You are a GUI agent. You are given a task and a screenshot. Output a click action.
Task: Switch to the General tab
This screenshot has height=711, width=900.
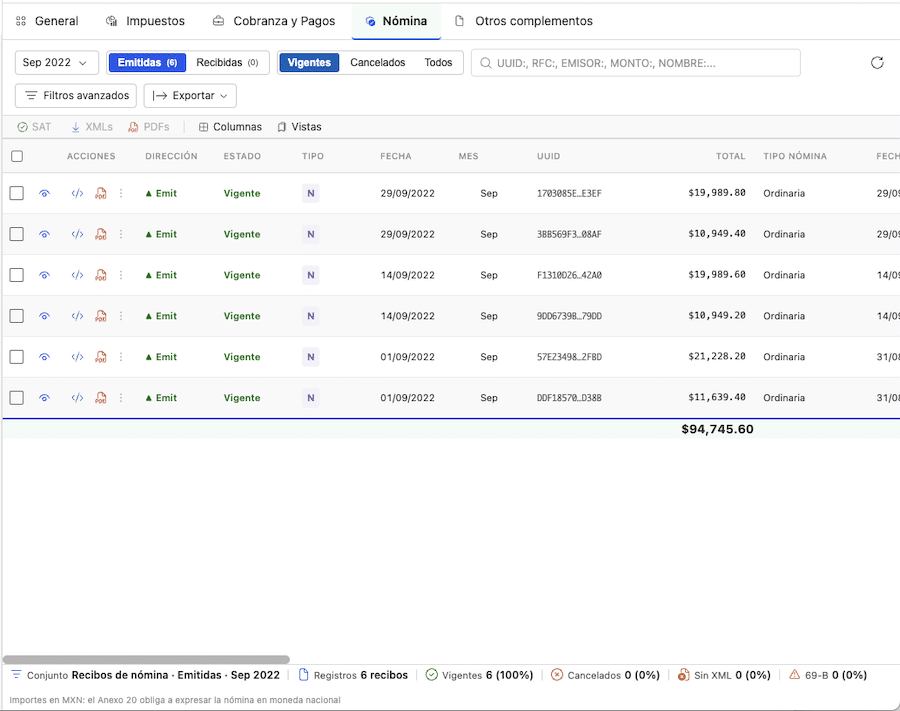pos(47,21)
